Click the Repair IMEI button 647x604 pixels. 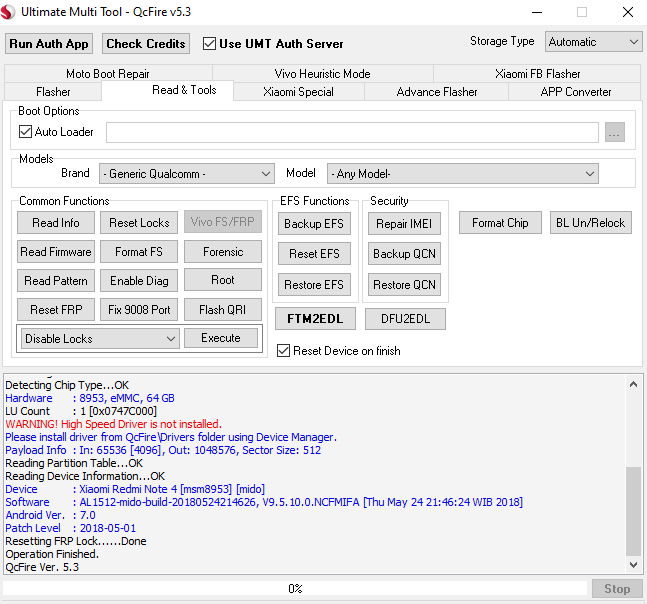pyautogui.click(x=404, y=224)
